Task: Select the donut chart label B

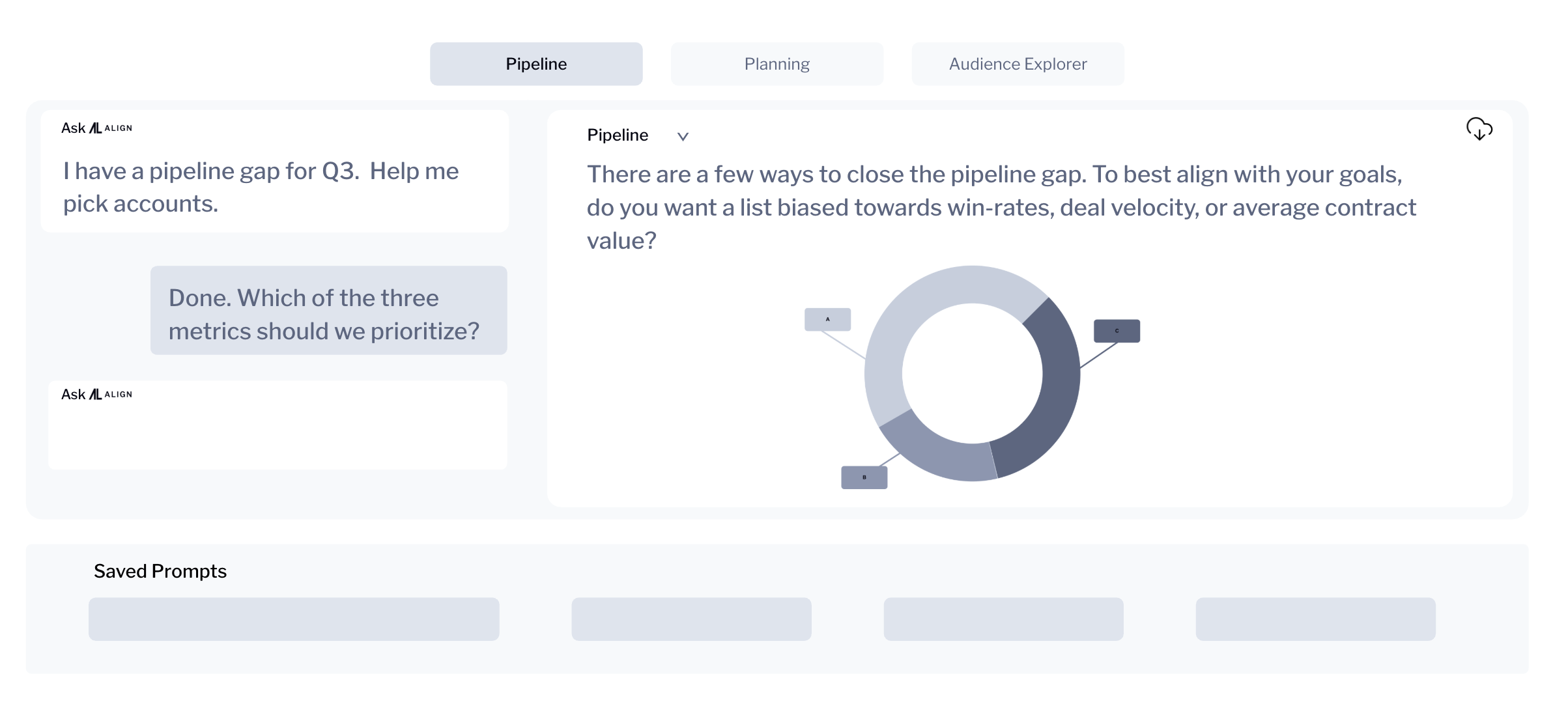Action: [864, 477]
